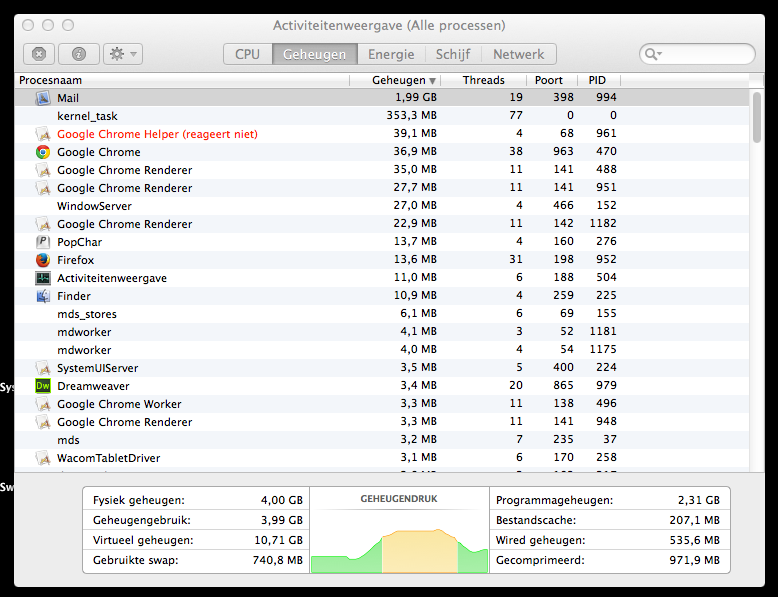Click the Geheugengebruik value 3,99 GB
The width and height of the screenshot is (778, 597).
point(282,520)
